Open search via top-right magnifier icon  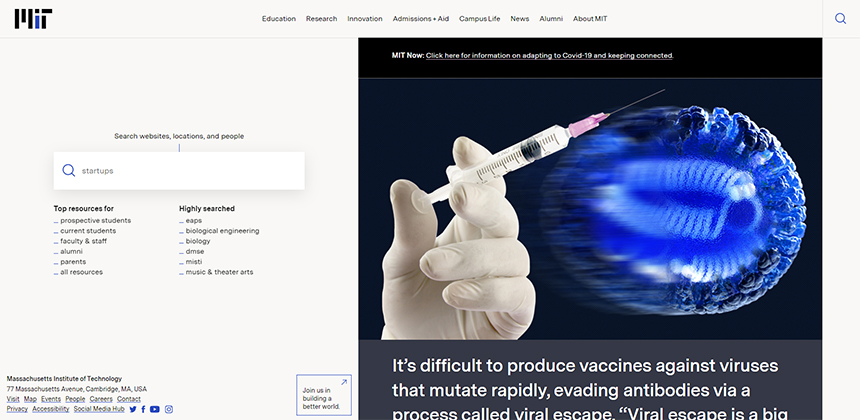point(840,19)
